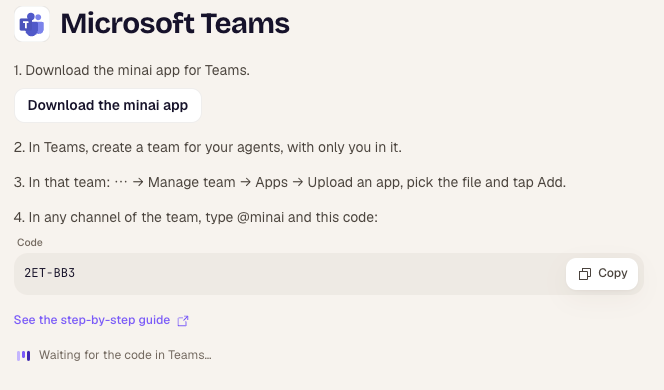Click the Download the minai app button

pos(108,105)
